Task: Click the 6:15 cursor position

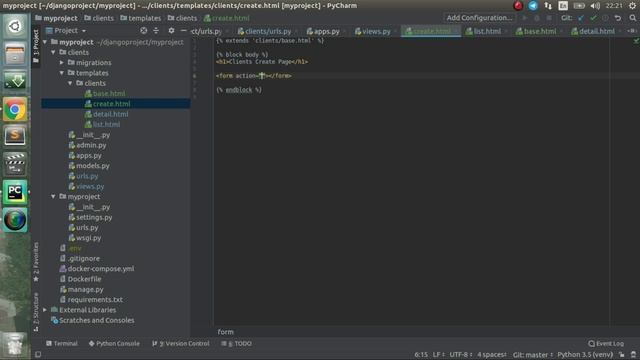Action: coord(421,355)
